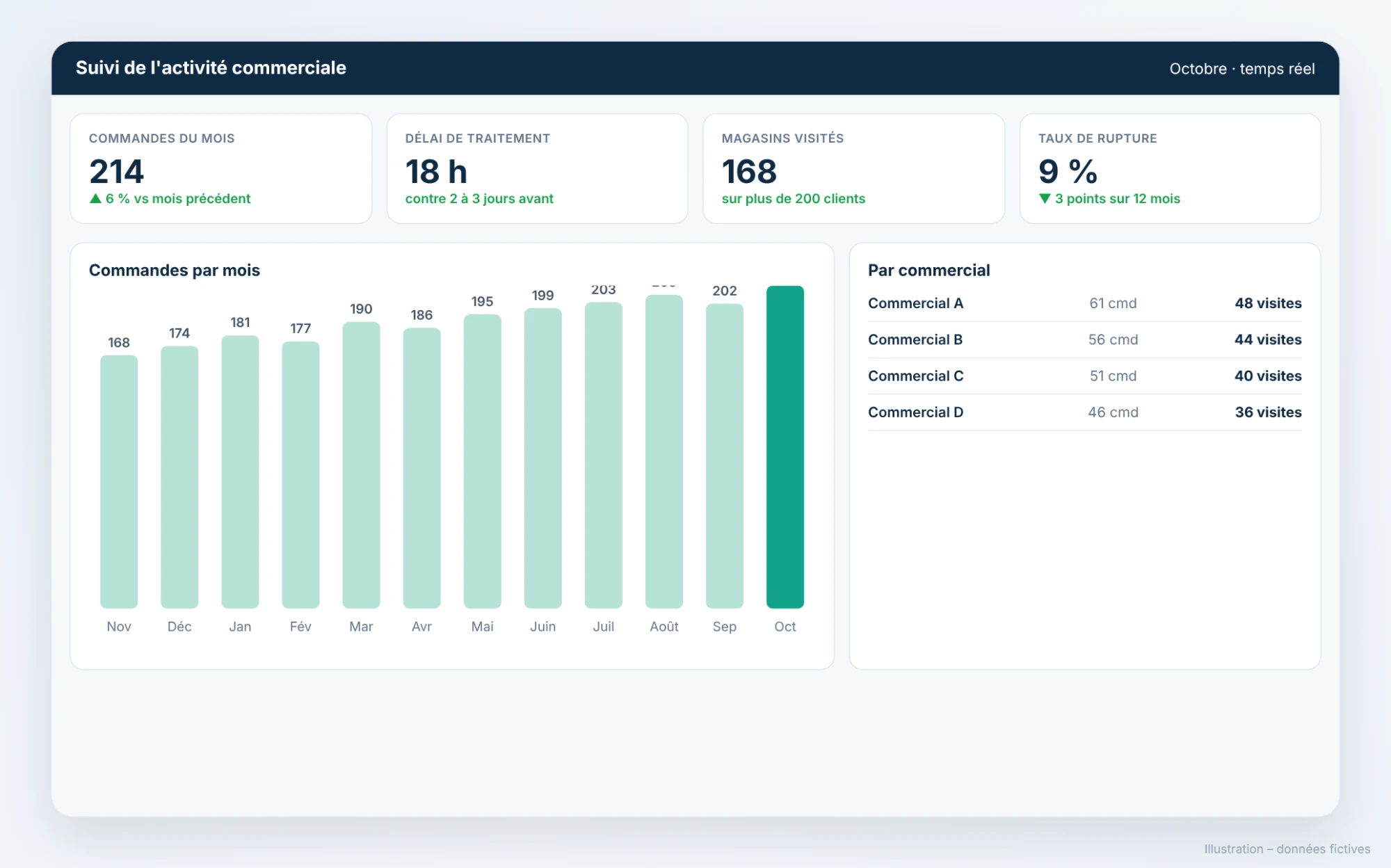
Task: Click the '51 cmd' cell
Action: 1113,376
